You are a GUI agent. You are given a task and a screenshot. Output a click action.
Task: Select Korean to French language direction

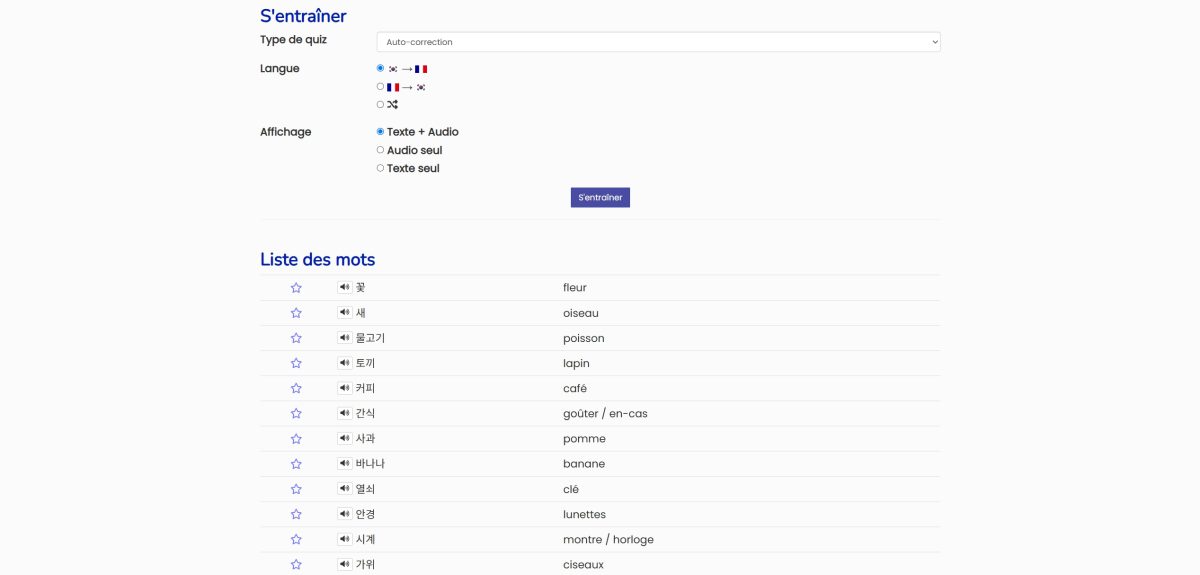(x=380, y=68)
